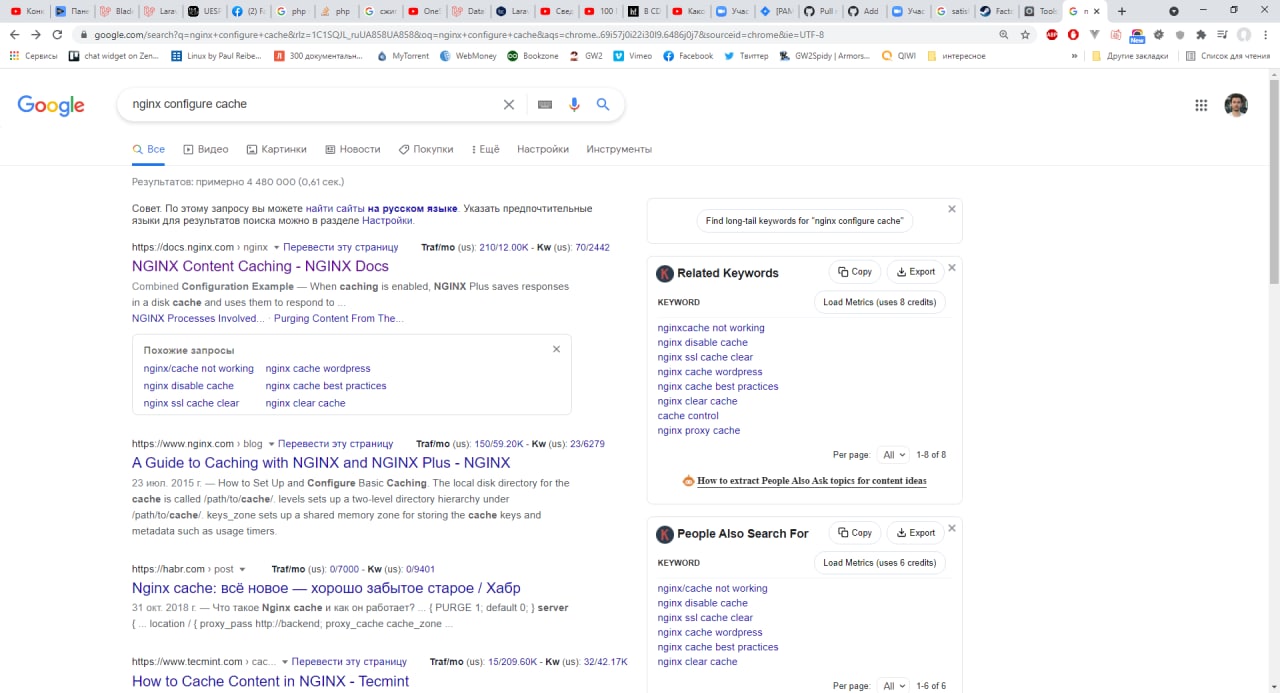Open the tab search dropdown arrow
1280x693 pixels.
(1174, 11)
